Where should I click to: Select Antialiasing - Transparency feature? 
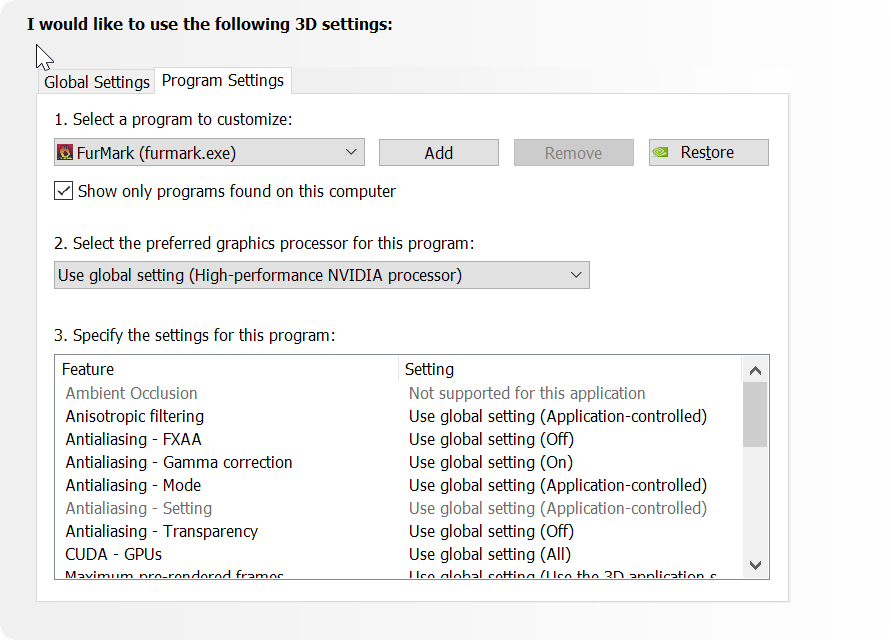point(161,531)
